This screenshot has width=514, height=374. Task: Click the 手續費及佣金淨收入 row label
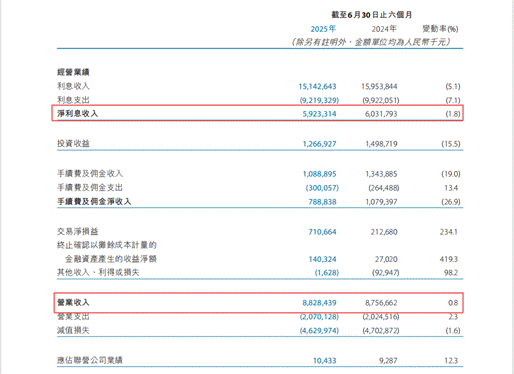coord(94,201)
